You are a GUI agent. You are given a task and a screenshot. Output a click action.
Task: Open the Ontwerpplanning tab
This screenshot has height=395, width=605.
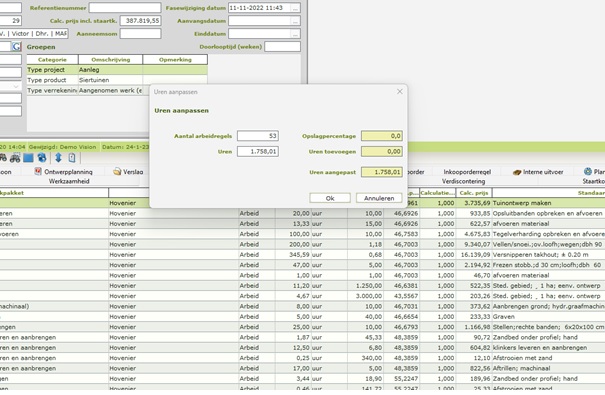[64, 172]
